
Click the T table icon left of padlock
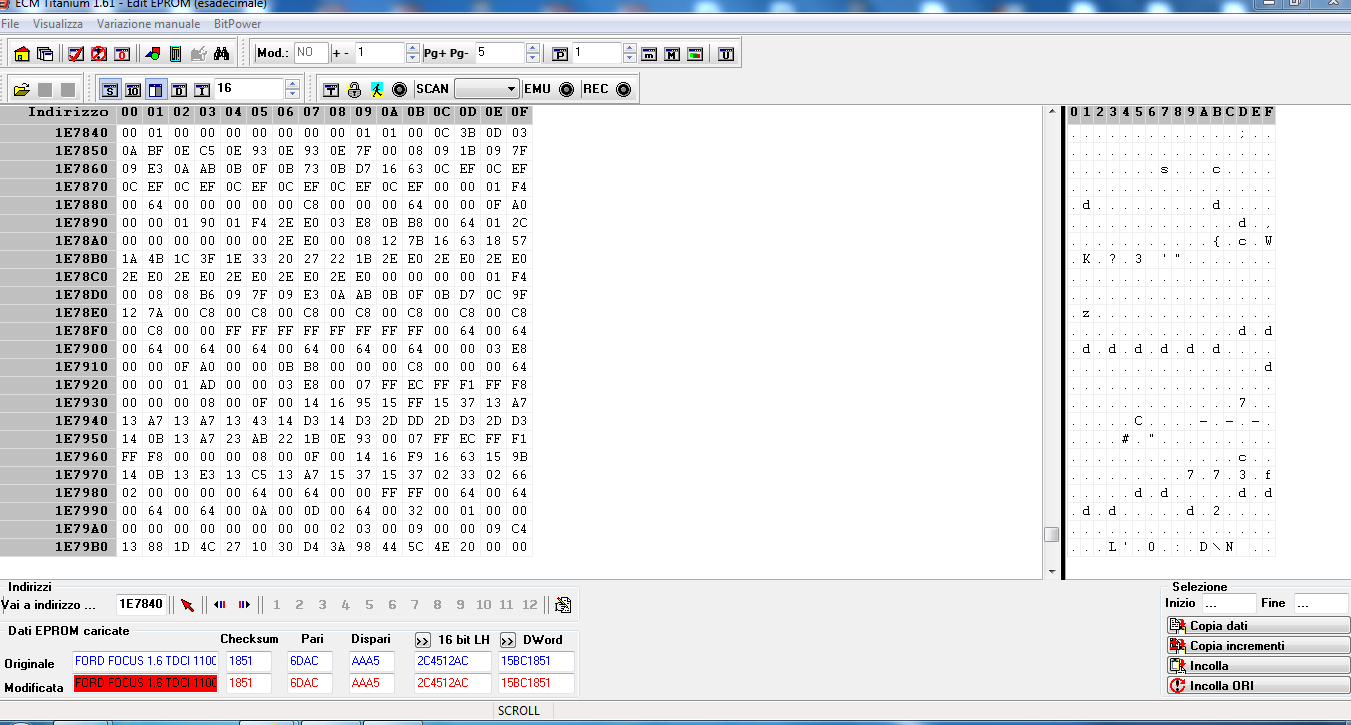tap(331, 89)
